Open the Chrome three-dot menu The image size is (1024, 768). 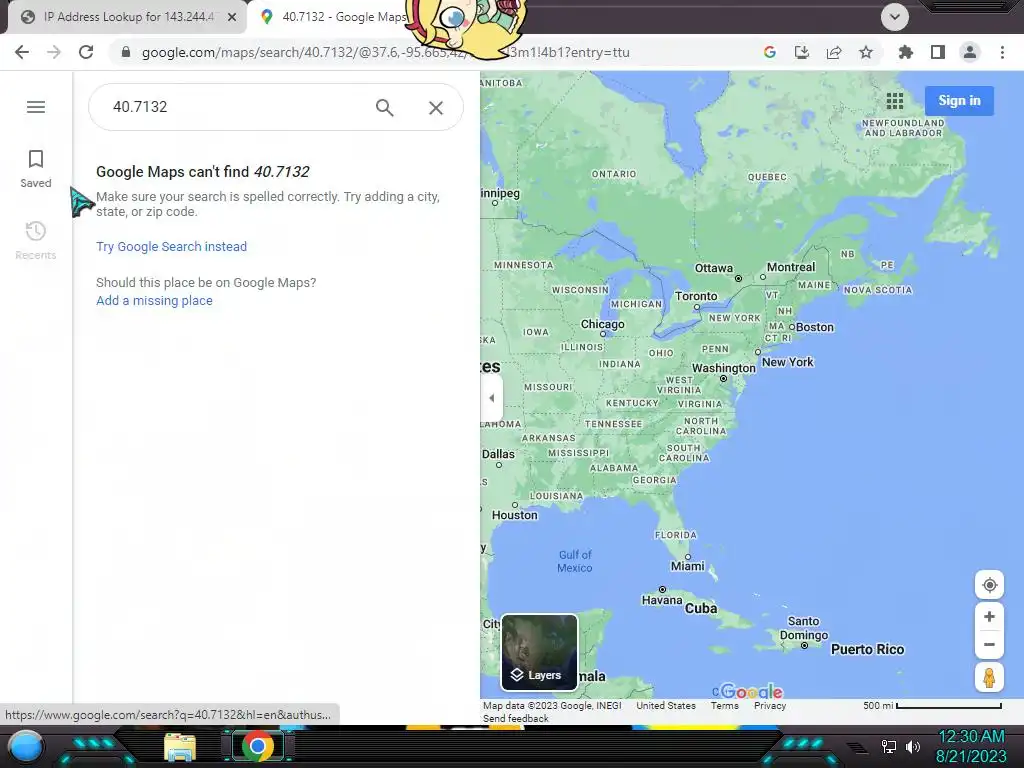[x=1002, y=52]
